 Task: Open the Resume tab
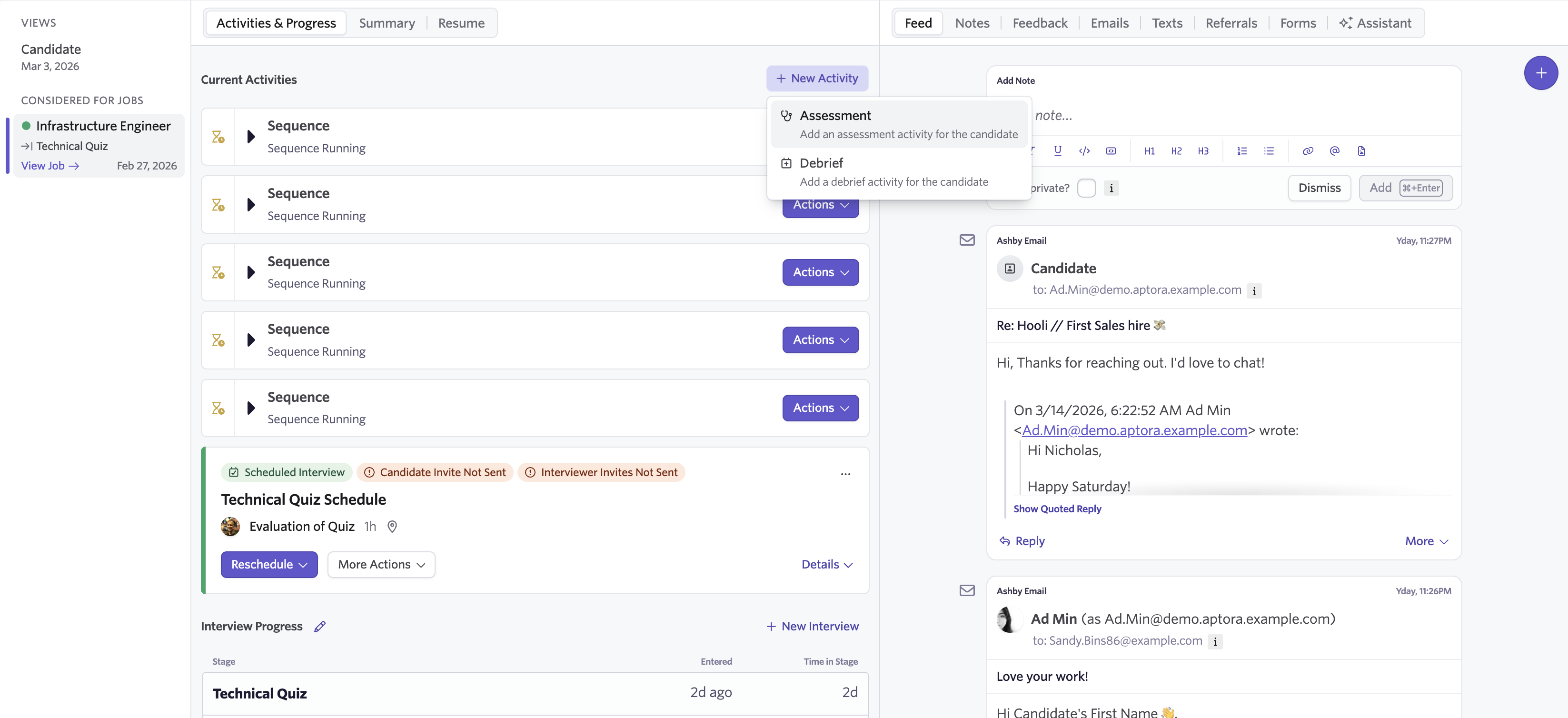coord(461,23)
